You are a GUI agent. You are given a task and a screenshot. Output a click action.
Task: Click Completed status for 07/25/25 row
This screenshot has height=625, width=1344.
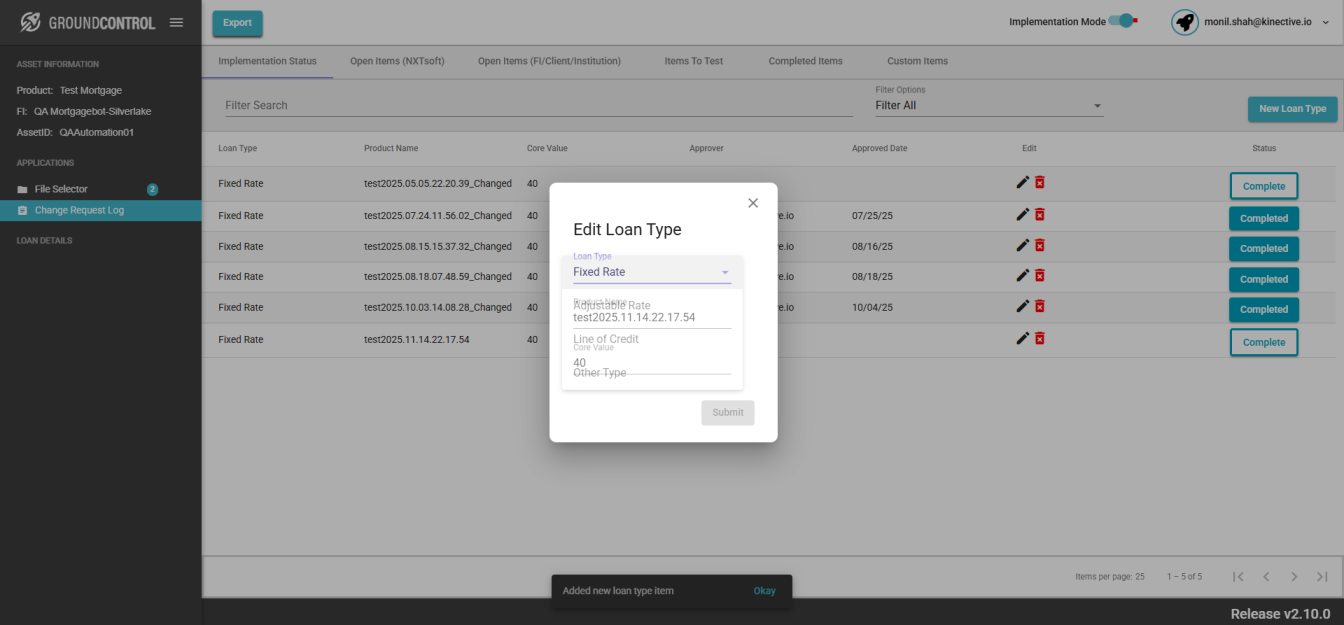click(x=1264, y=218)
